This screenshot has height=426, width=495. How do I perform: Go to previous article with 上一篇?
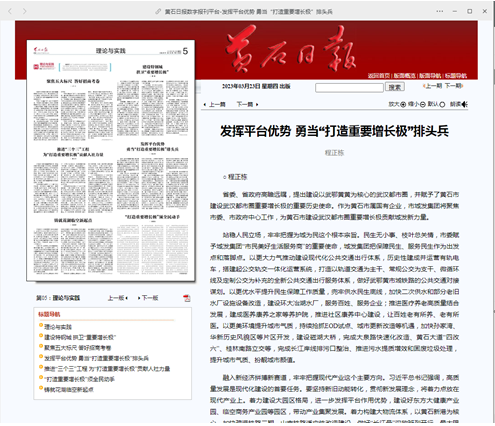[215, 104]
